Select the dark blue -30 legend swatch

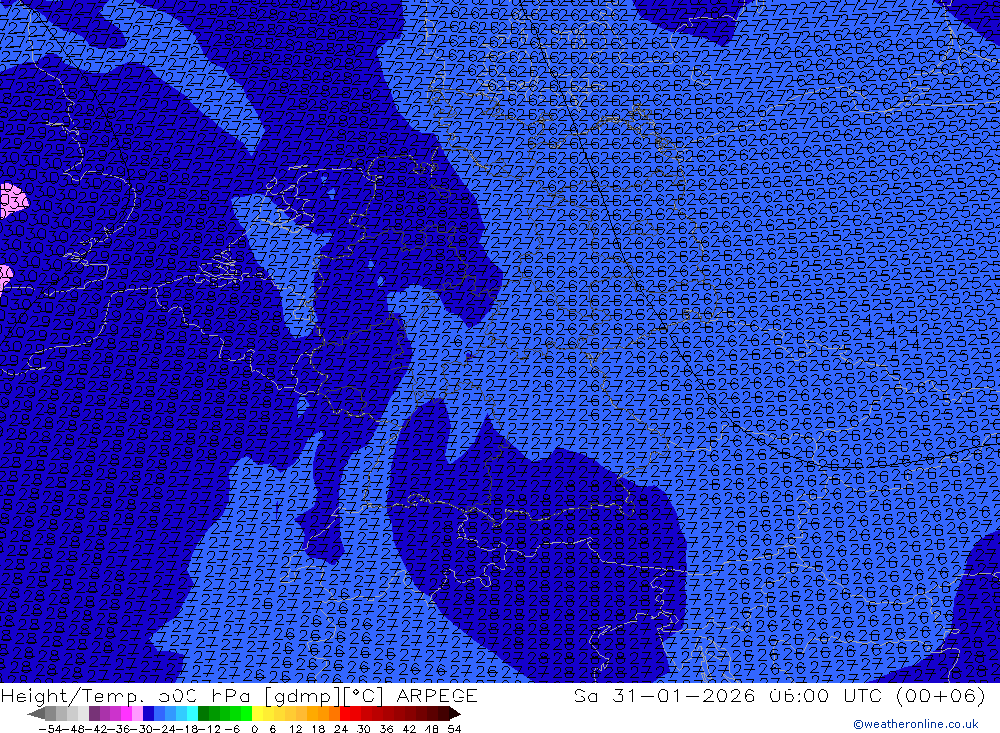click(148, 714)
